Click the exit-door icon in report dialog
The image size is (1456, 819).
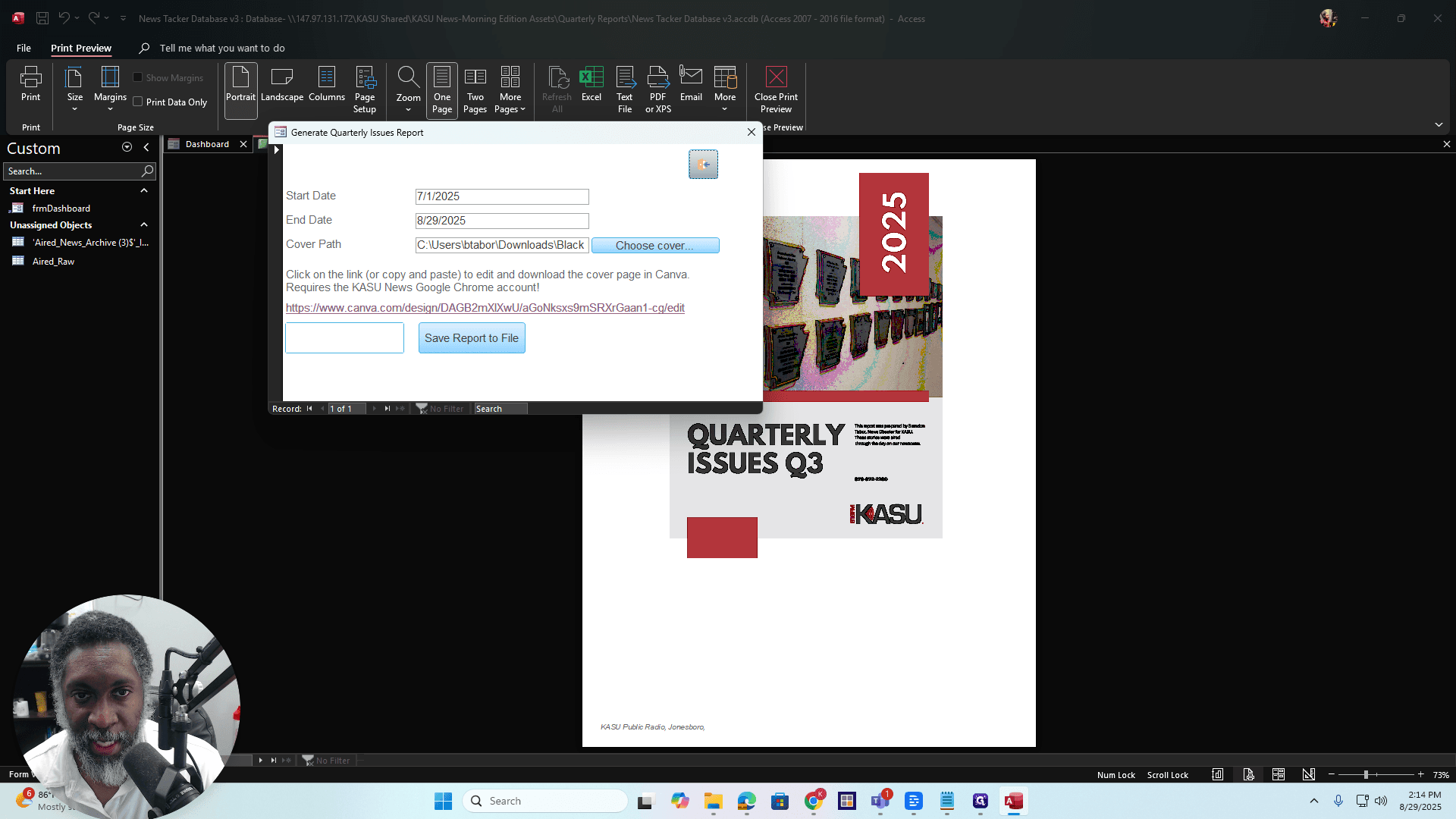(703, 165)
